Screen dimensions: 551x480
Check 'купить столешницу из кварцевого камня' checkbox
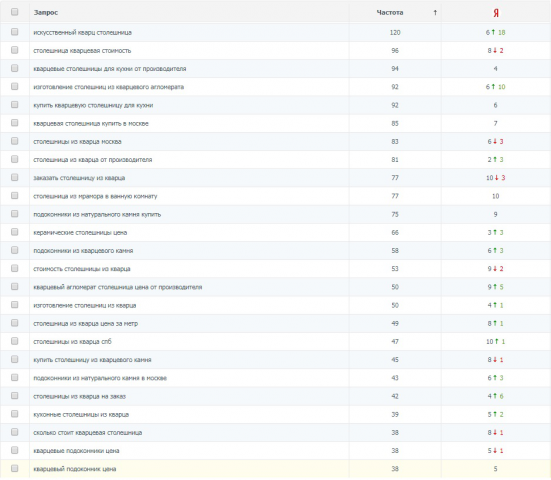[14, 359]
